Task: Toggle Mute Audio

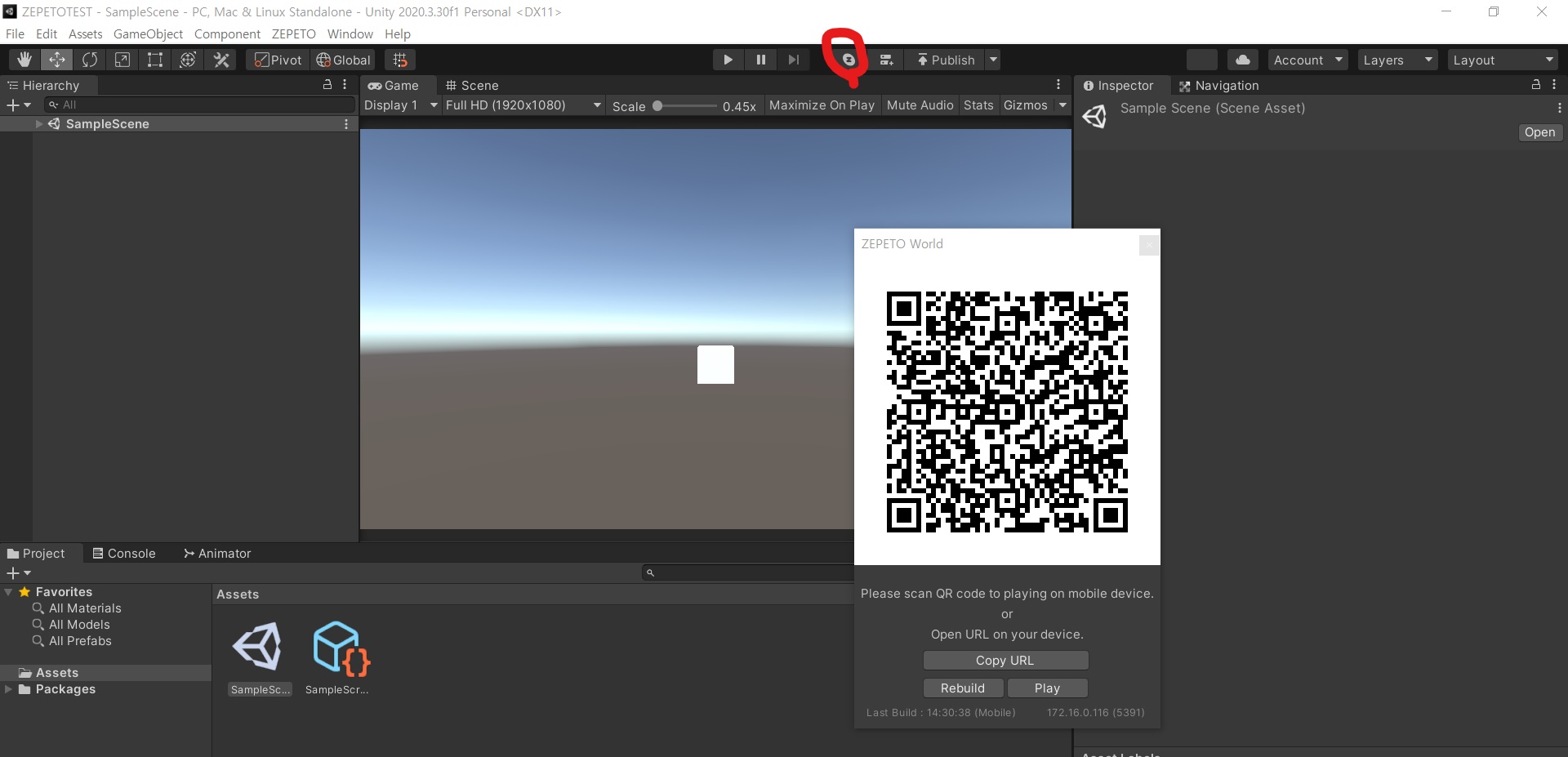Action: point(920,105)
